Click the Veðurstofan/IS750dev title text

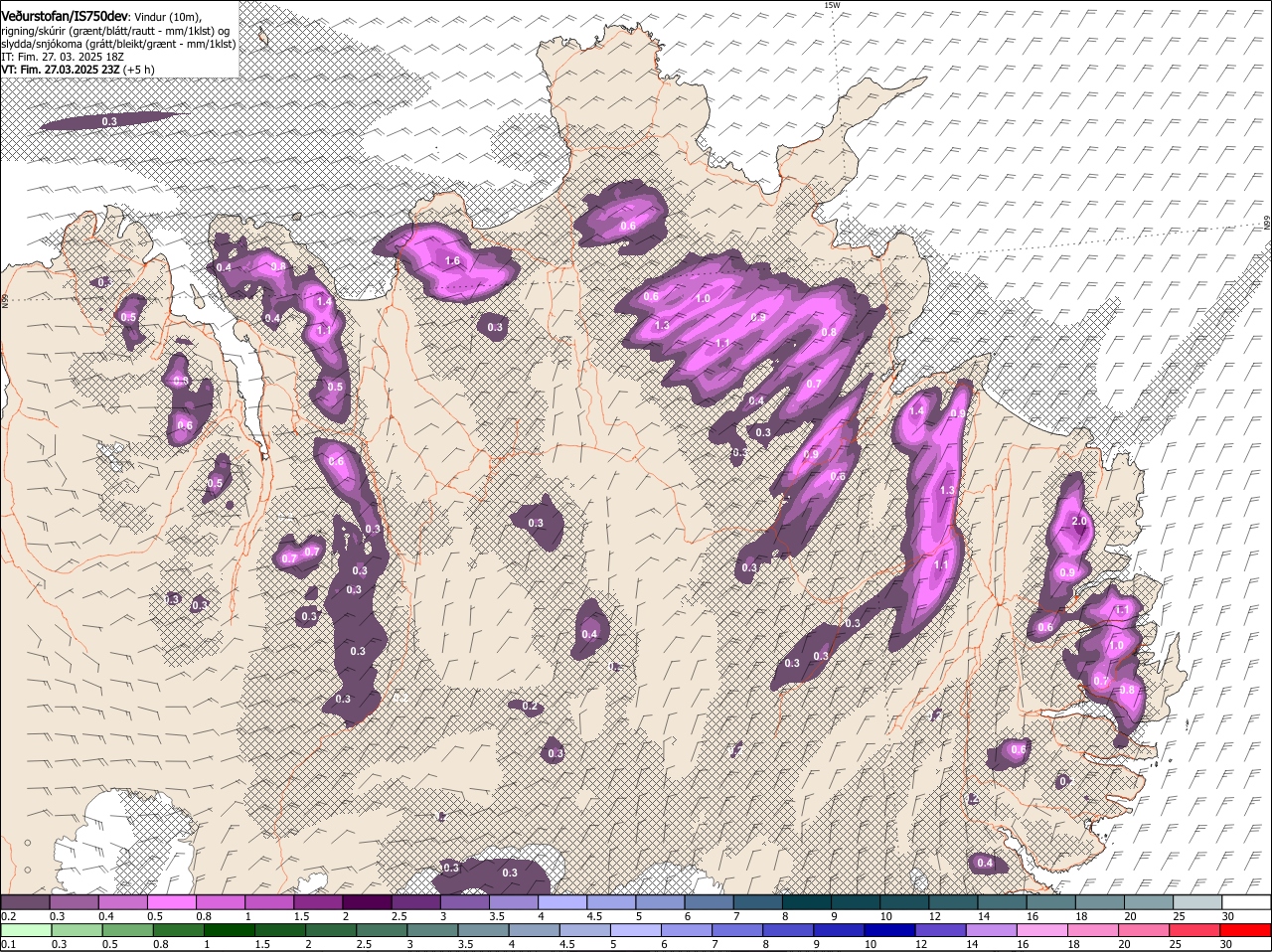[65, 17]
